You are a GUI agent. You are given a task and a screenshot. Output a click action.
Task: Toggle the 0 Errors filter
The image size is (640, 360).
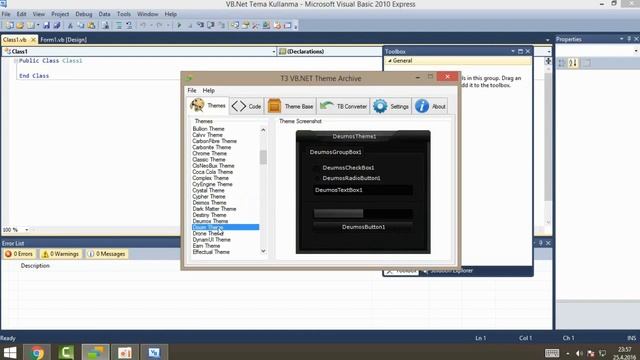[x=19, y=254]
